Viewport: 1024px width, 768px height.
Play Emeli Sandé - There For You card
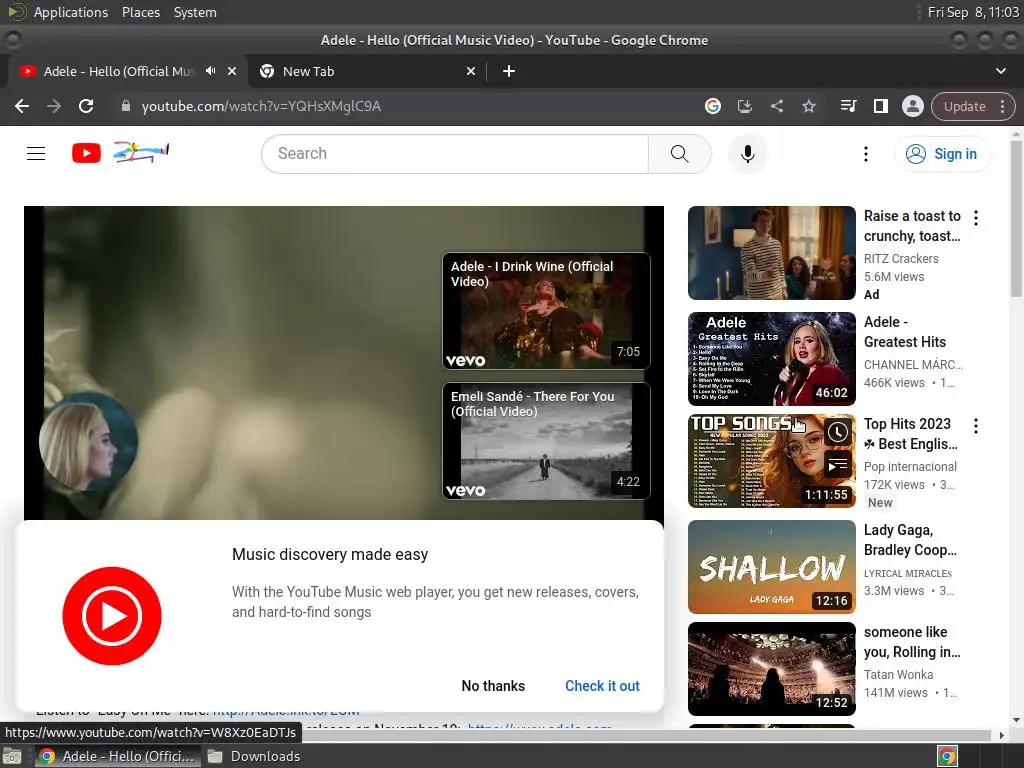(x=546, y=441)
